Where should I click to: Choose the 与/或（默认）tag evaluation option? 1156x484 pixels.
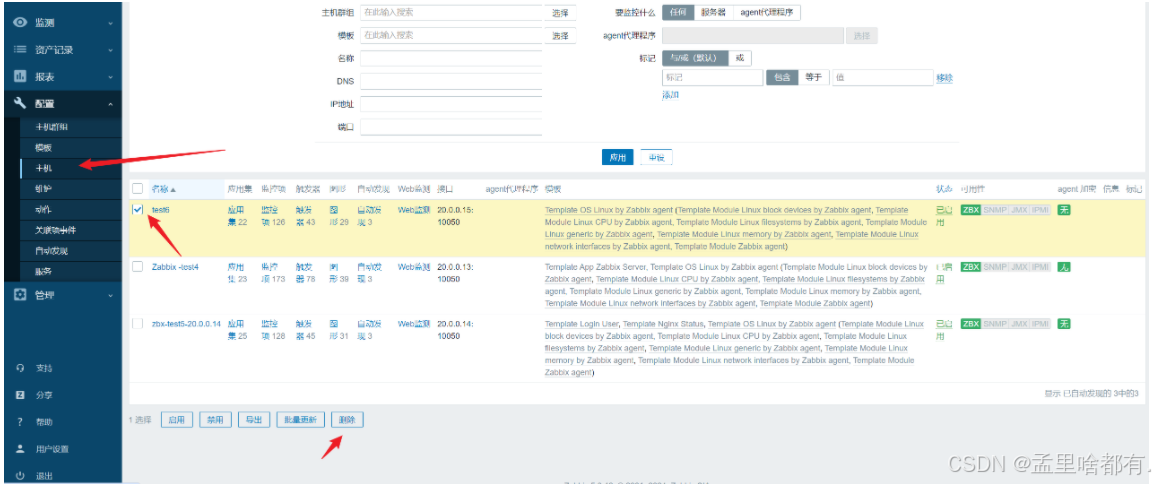click(695, 58)
